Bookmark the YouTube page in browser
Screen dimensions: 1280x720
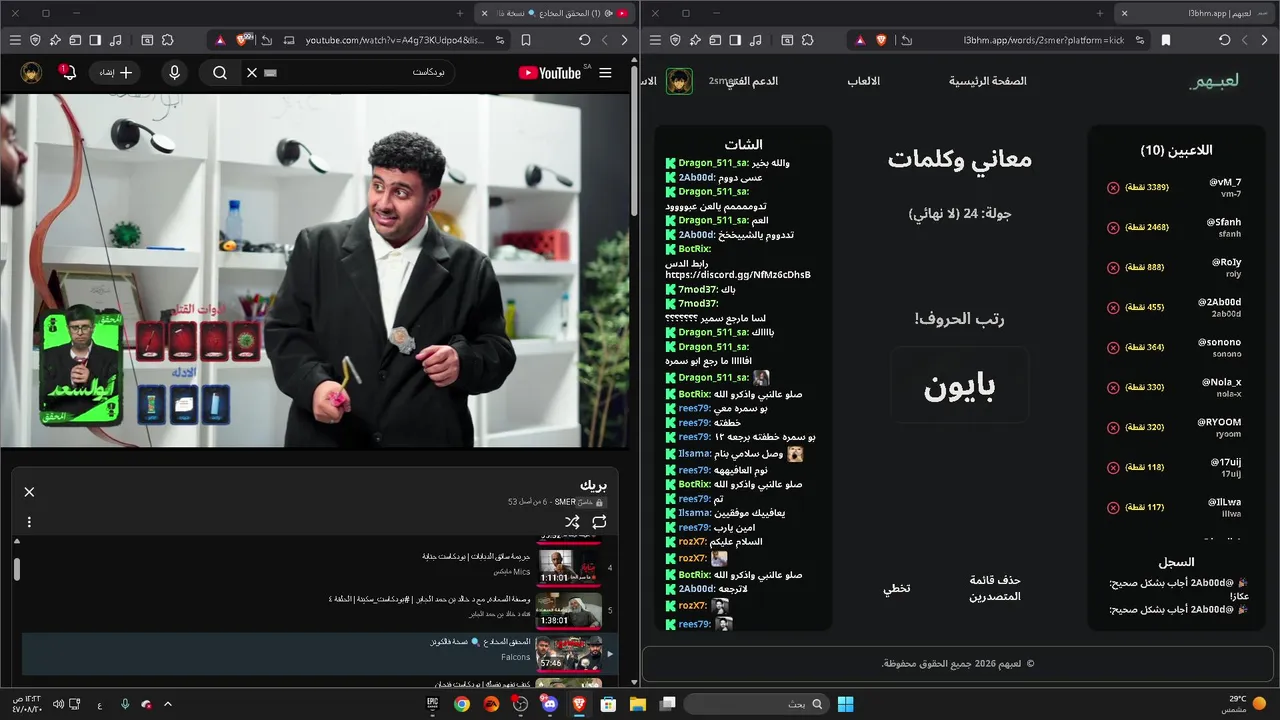pos(526,40)
